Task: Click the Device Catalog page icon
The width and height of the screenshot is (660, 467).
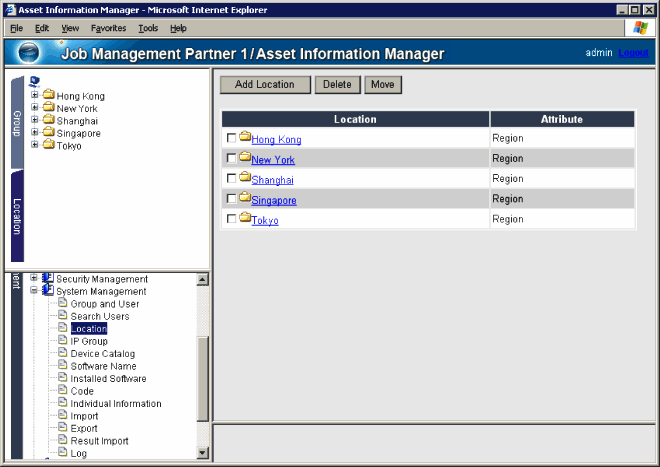Action: 62,354
